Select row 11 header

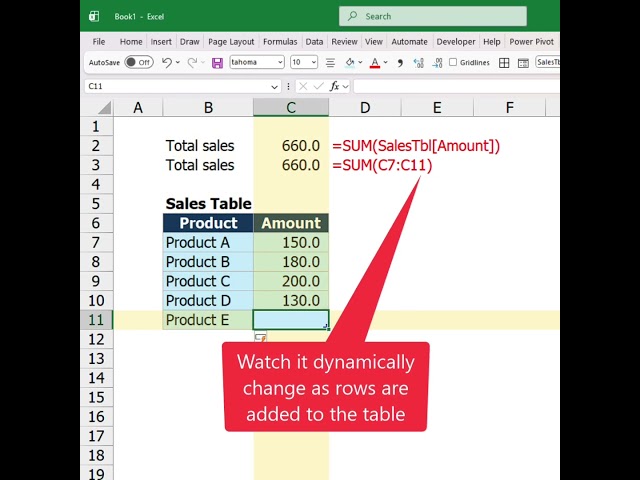coord(96,320)
